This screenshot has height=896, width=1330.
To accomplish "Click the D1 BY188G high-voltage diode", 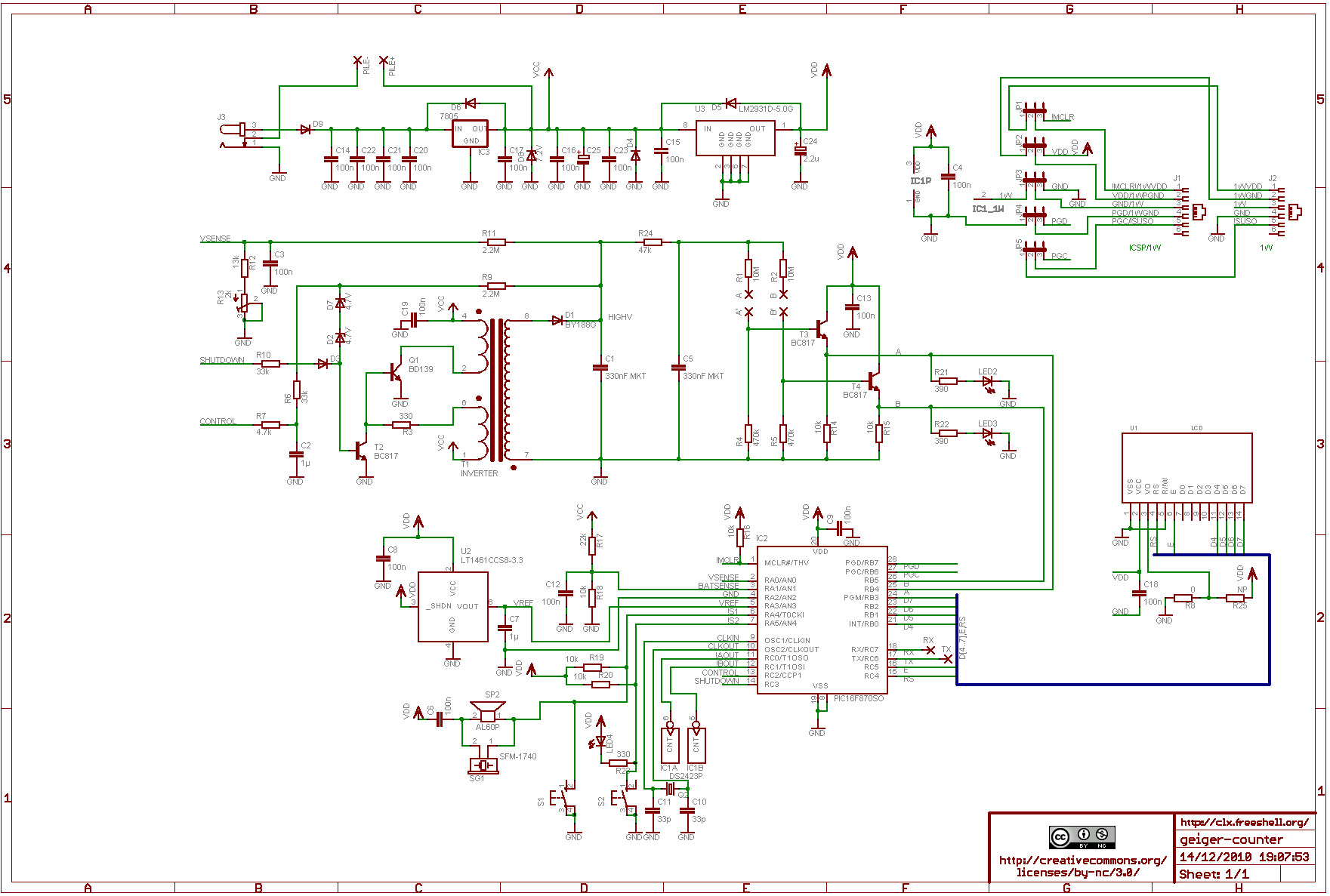I will 557,320.
